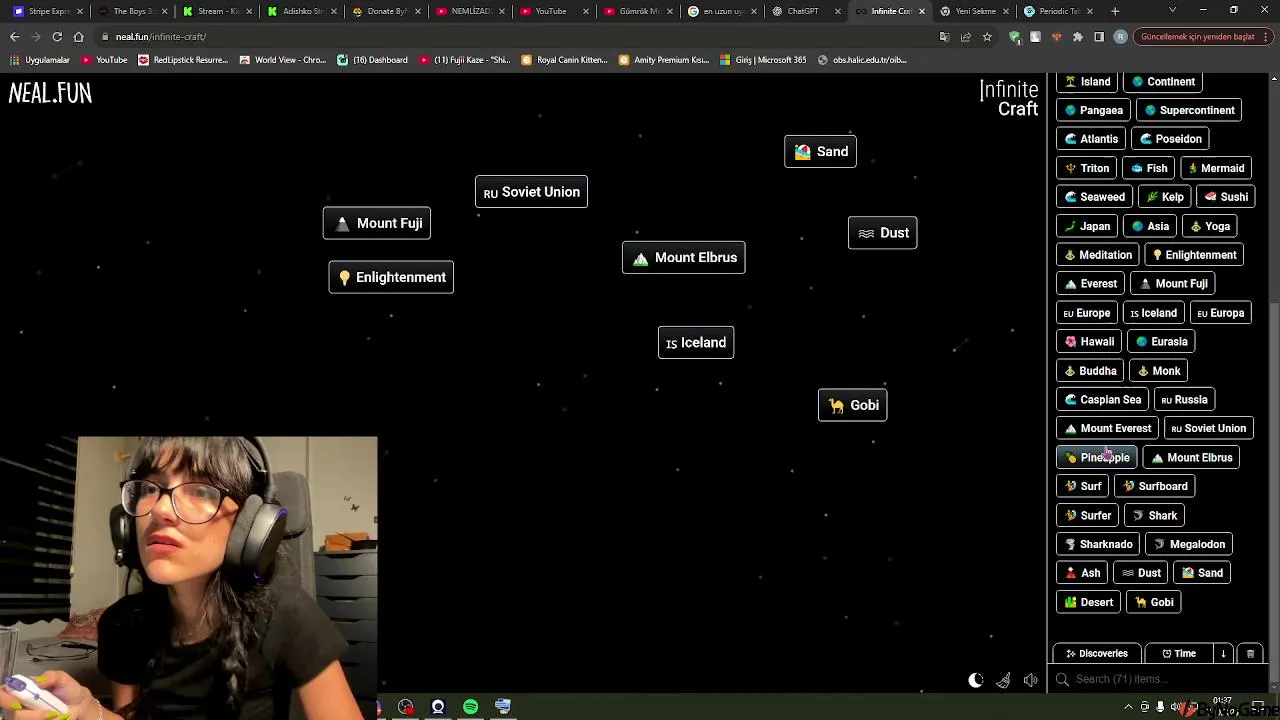
Task: Choose Everest in the sidebar
Action: point(1091,284)
